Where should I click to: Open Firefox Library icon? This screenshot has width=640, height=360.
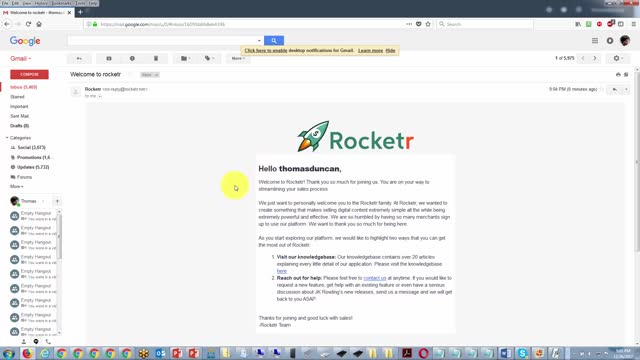click(x=578, y=24)
